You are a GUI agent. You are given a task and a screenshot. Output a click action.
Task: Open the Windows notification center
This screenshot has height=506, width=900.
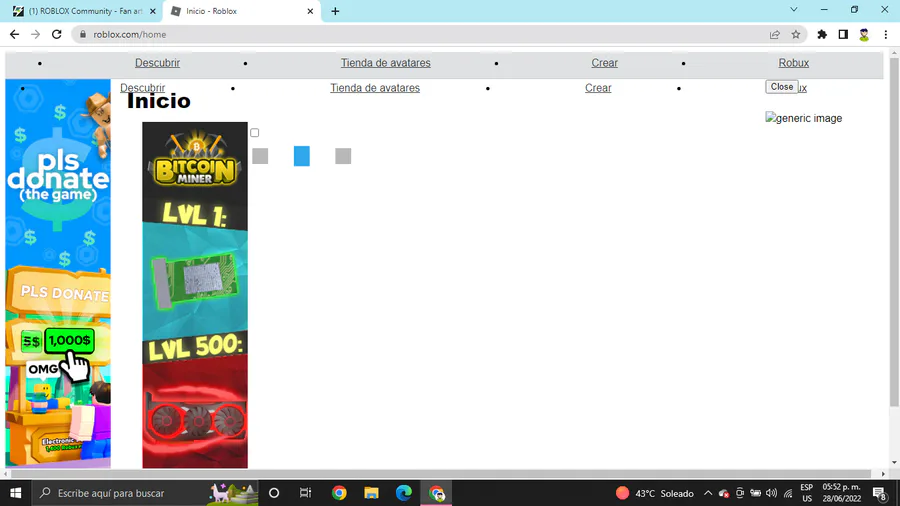pos(880,493)
